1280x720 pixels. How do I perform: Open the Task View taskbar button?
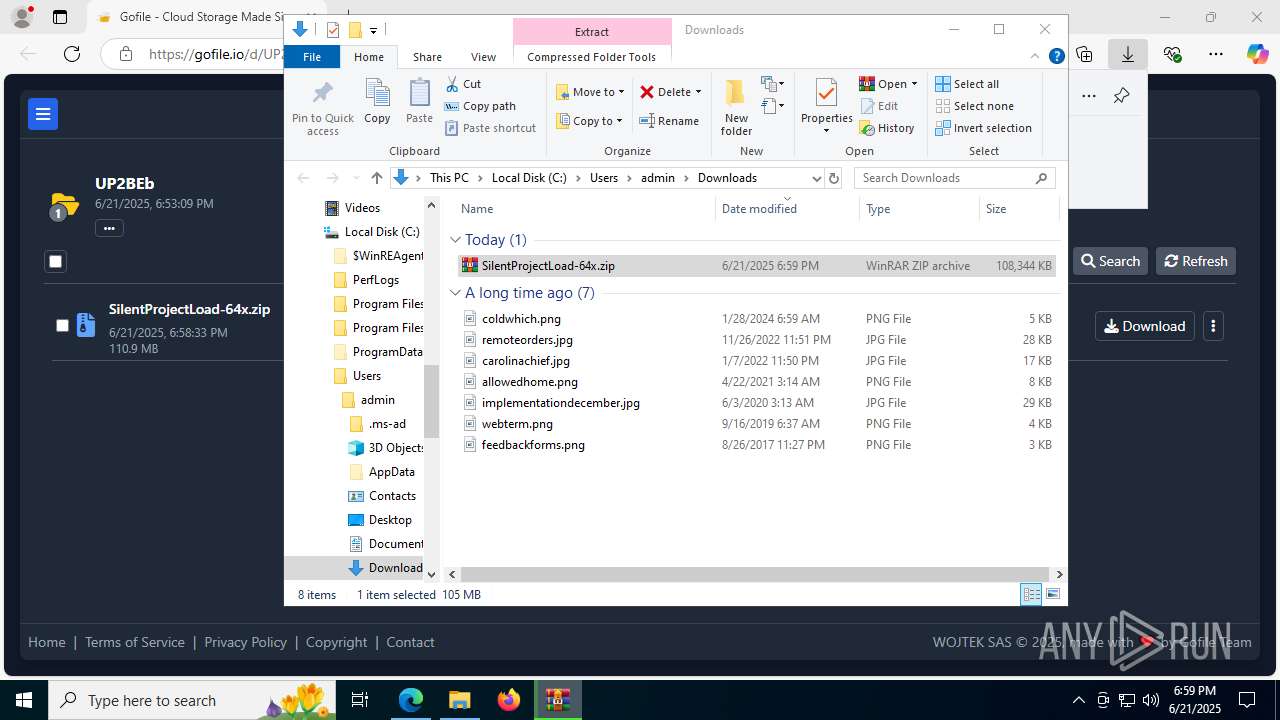pos(361,700)
